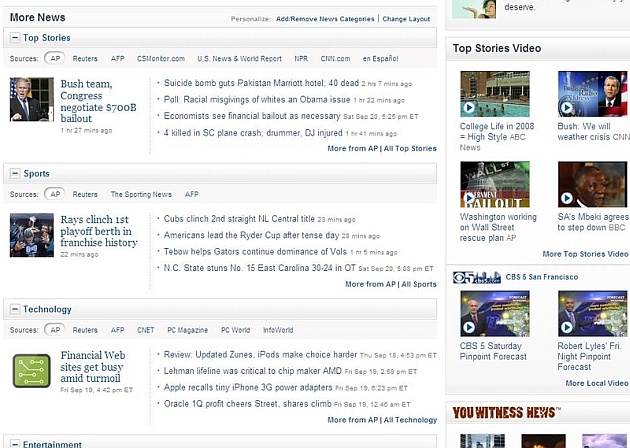Collapse the Entertainment section
Viewport: 630px width, 448px height.
click(15, 444)
